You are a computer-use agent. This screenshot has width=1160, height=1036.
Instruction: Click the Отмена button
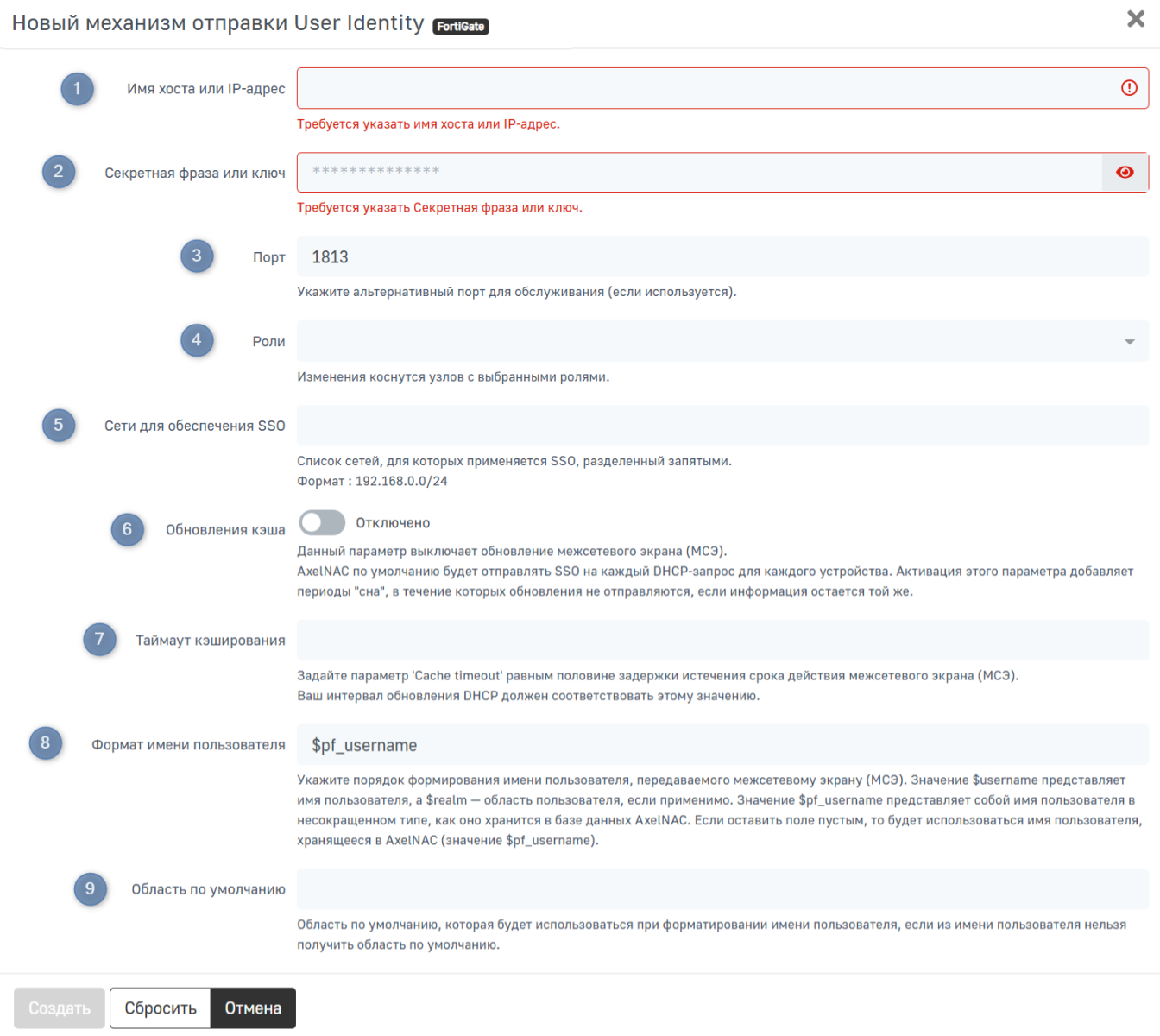coord(253,1008)
